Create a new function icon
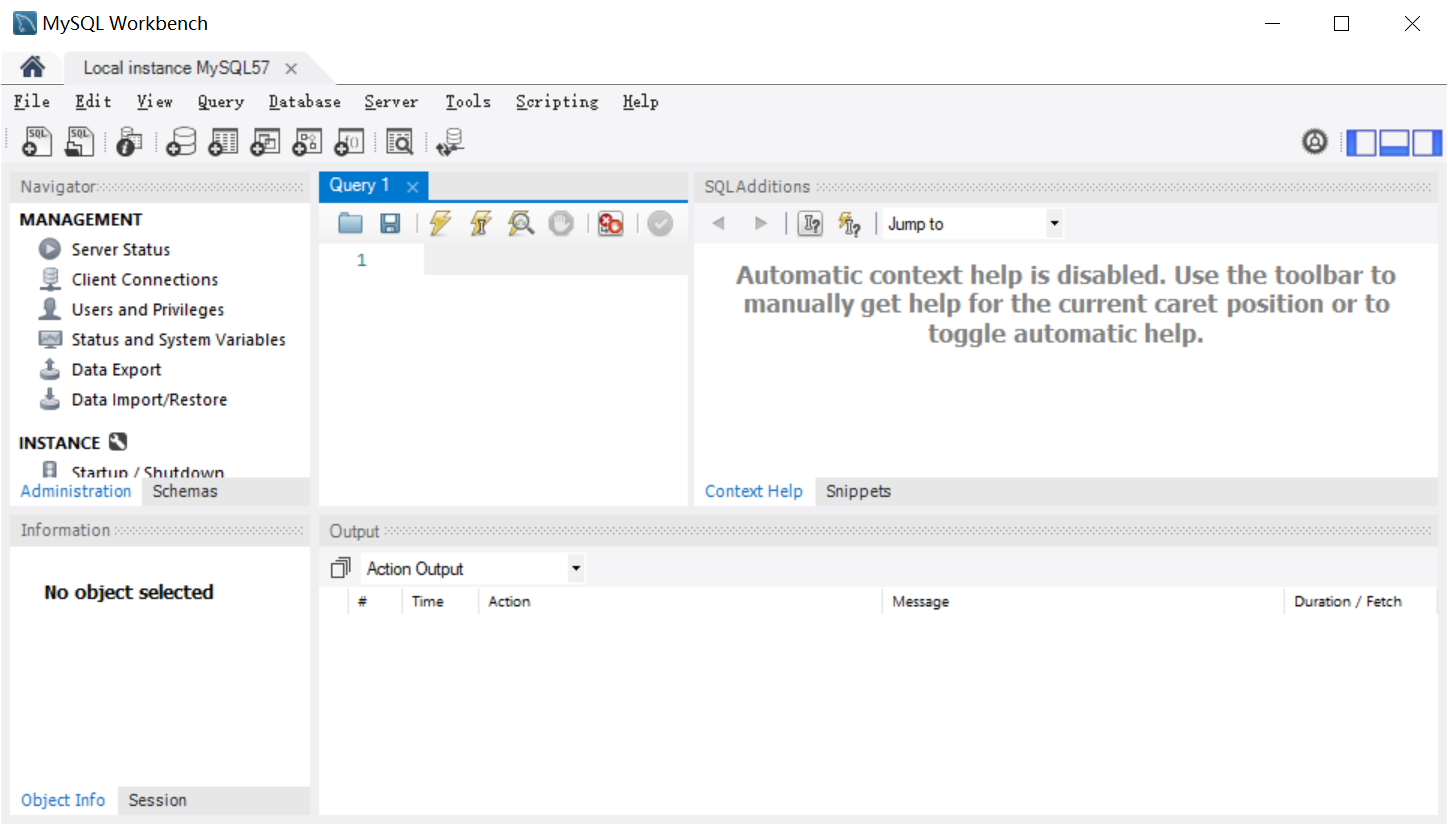 pos(349,142)
